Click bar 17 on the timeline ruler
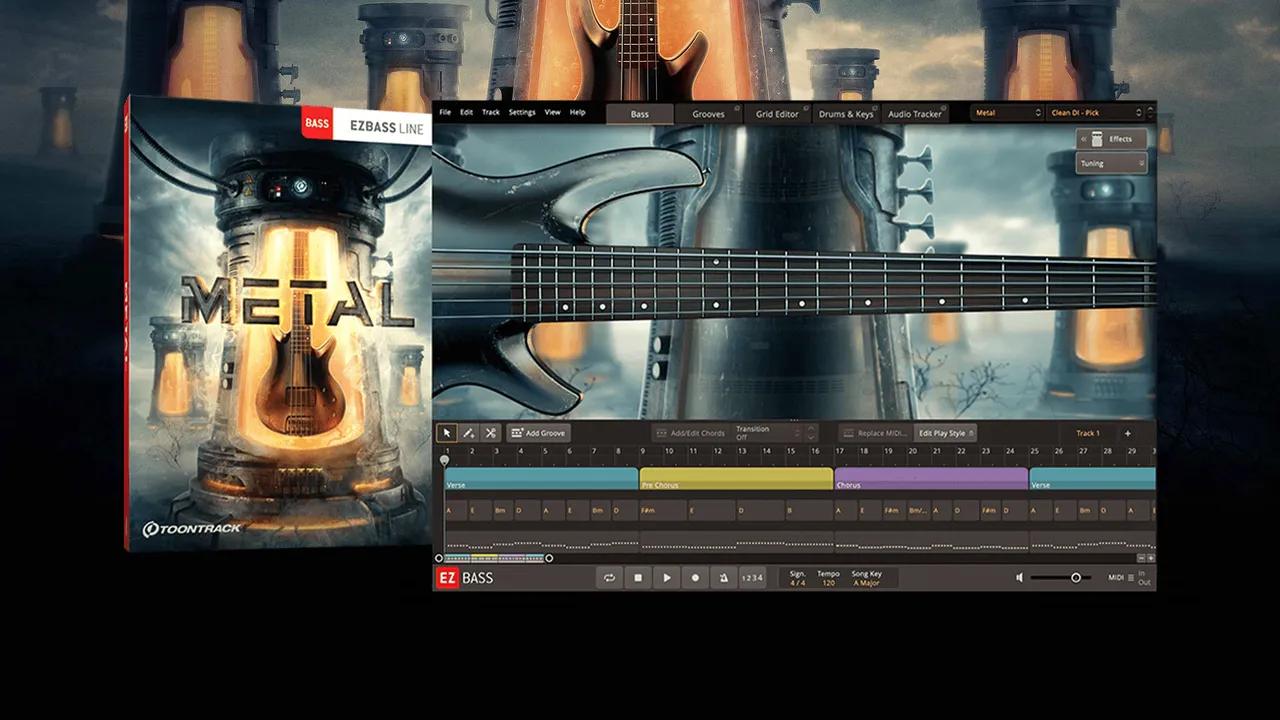The image size is (1280, 720). coord(839,451)
